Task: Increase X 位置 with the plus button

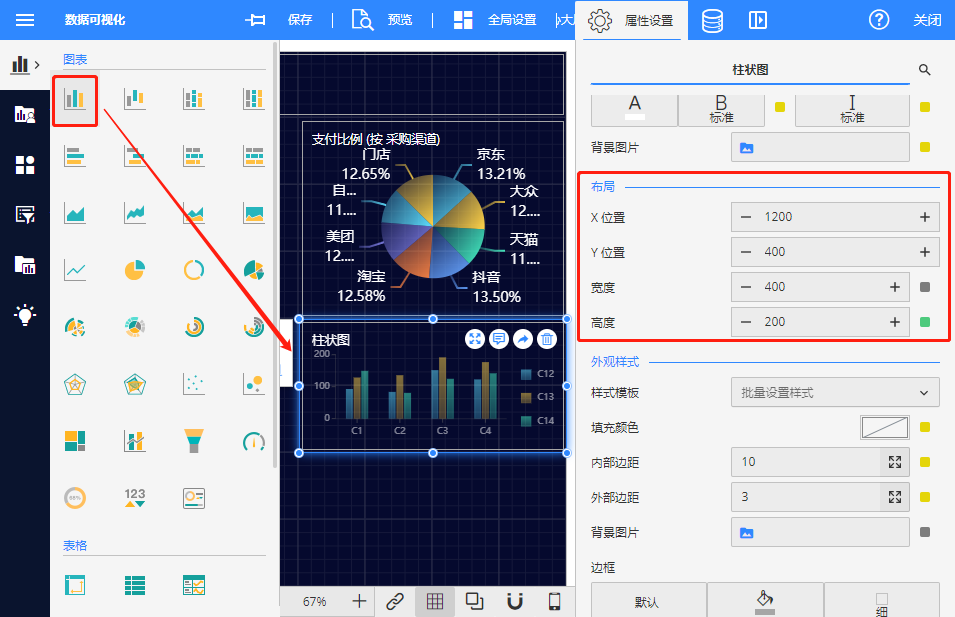Action: tap(925, 217)
